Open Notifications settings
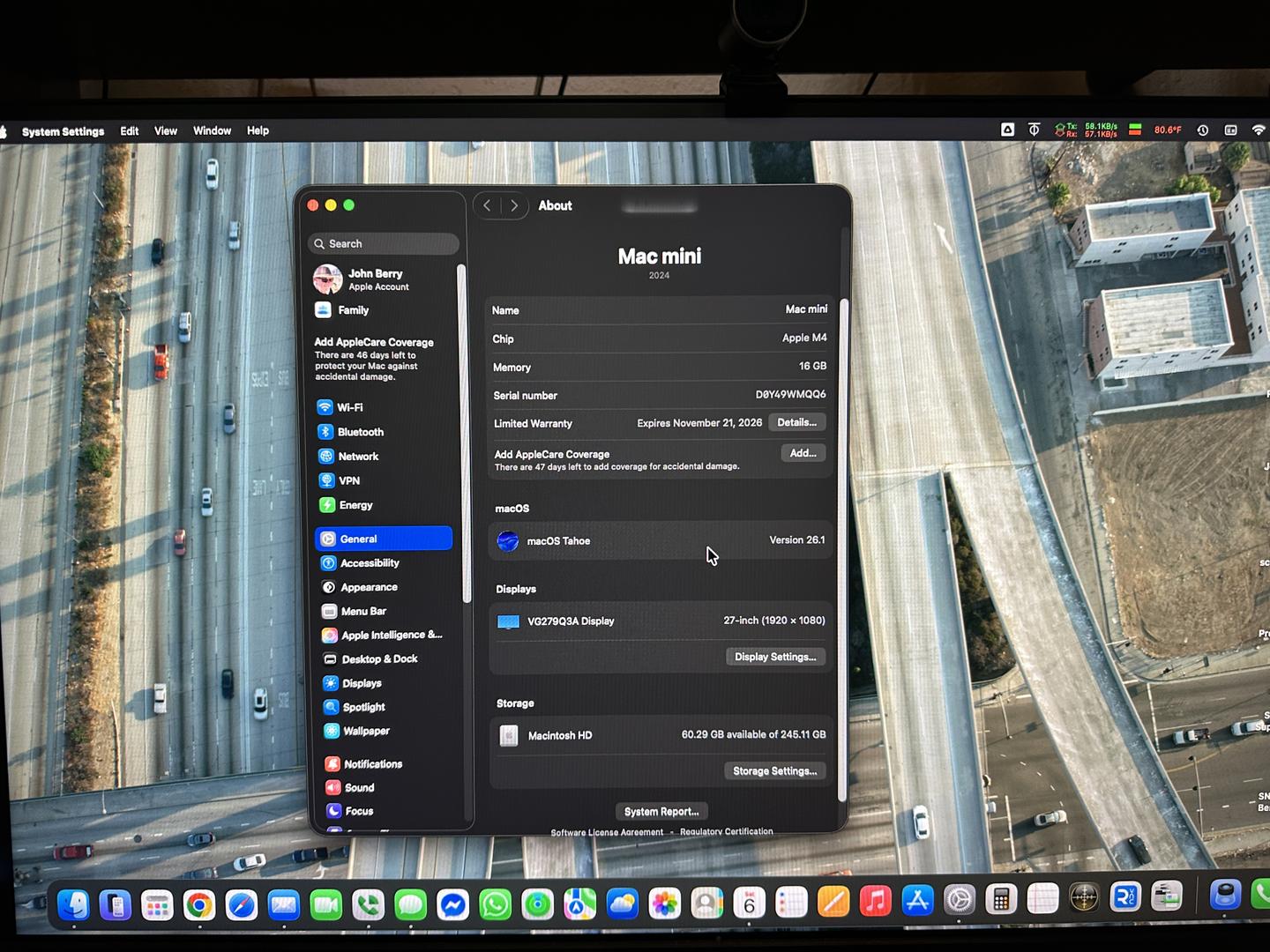Screen dimensions: 1270x952 (372, 764)
